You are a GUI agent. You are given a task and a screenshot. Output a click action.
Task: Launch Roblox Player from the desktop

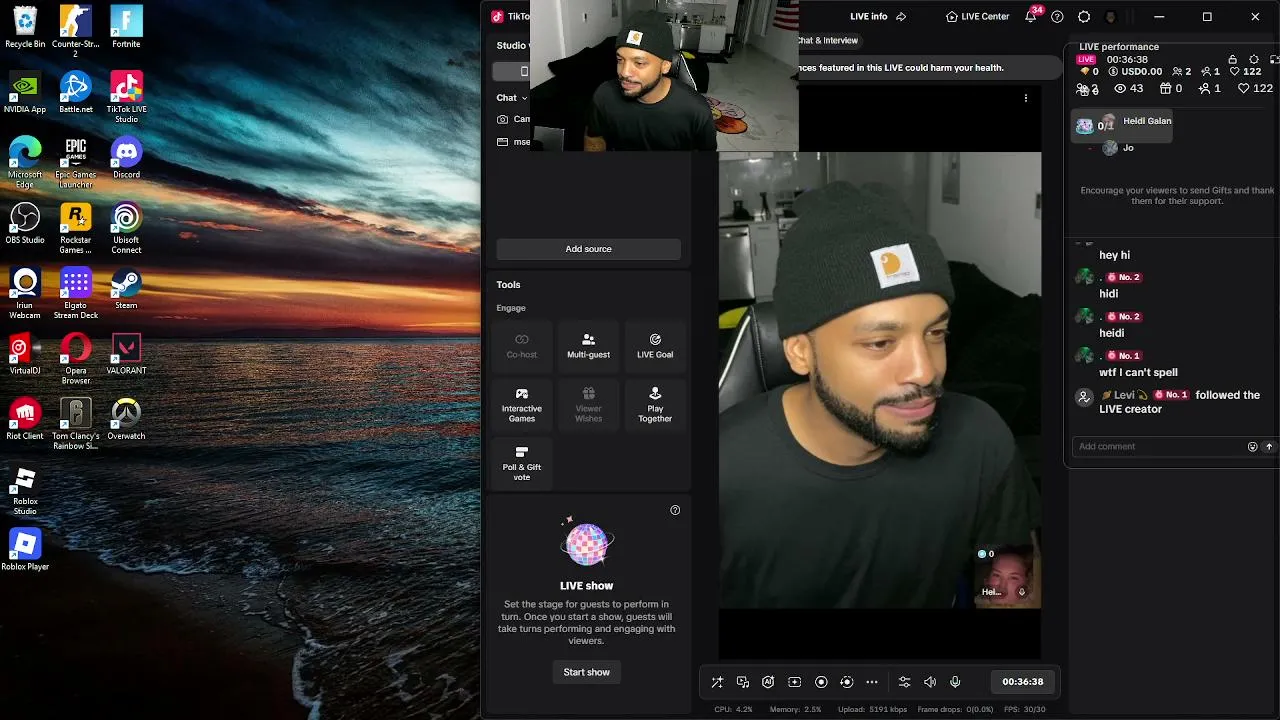pos(25,550)
